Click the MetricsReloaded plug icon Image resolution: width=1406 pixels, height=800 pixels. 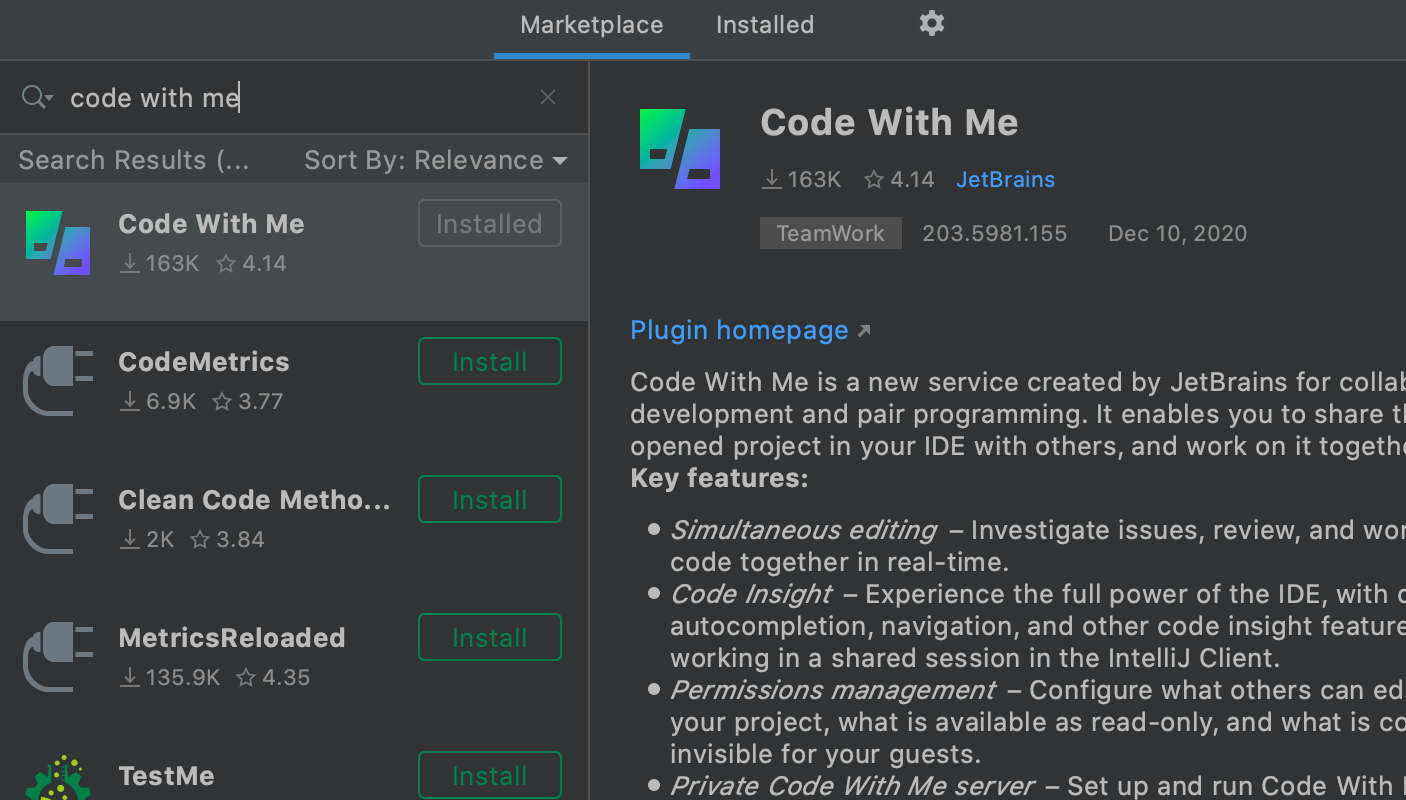click(x=58, y=657)
